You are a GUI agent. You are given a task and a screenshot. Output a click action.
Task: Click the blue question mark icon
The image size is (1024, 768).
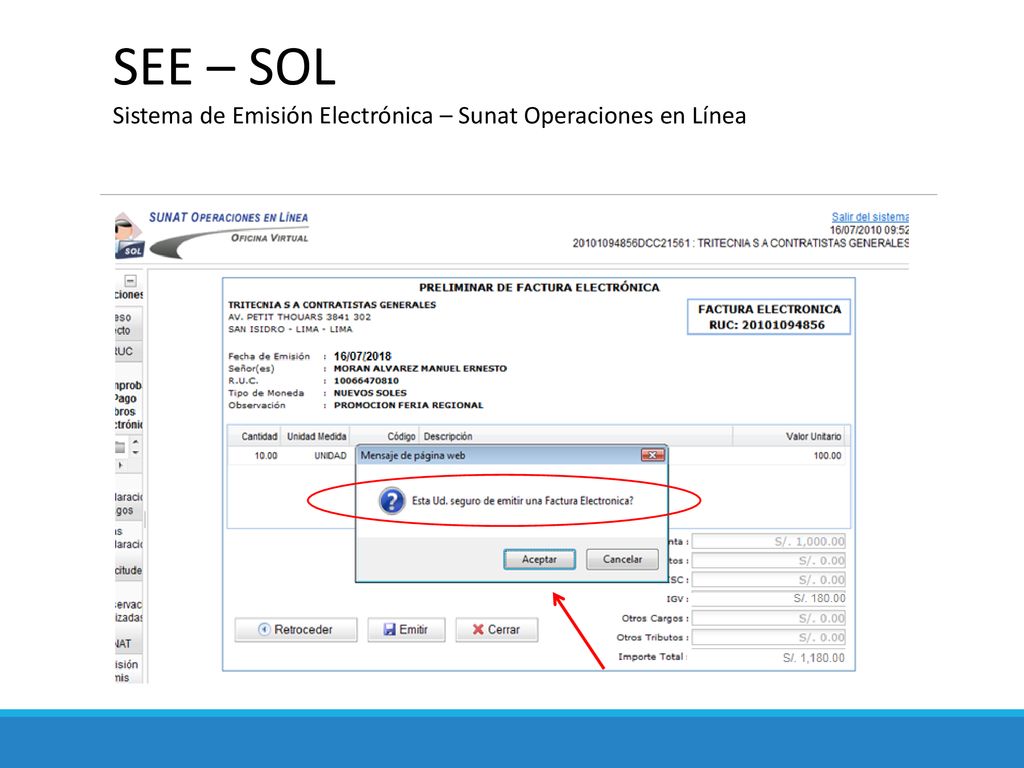pyautogui.click(x=392, y=501)
